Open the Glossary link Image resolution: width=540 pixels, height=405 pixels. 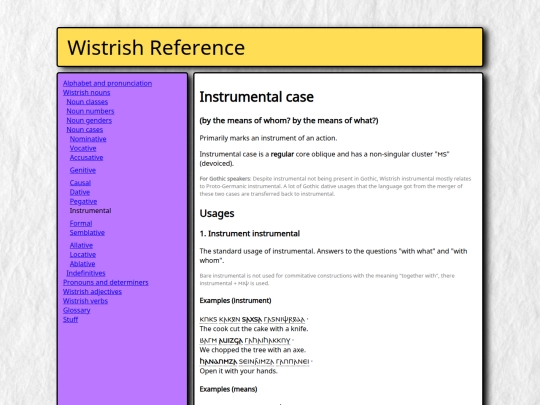tap(76, 310)
